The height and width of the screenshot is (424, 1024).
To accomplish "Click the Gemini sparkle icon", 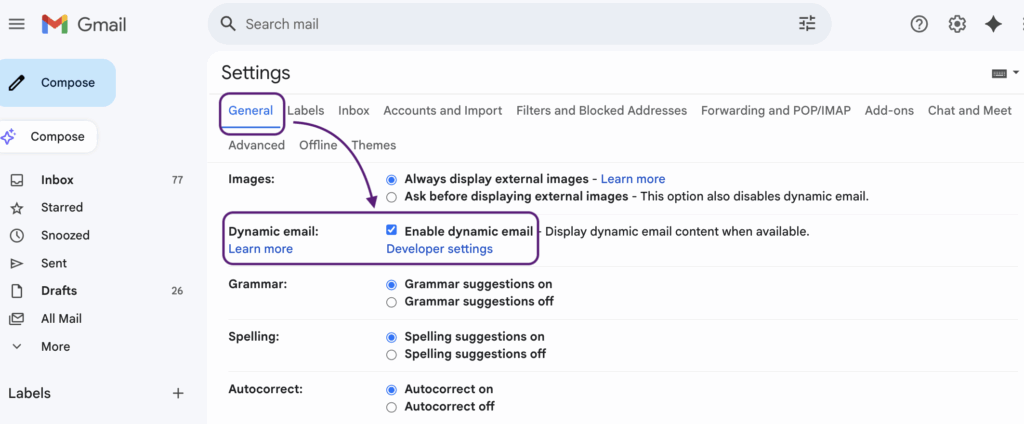I will tap(993, 24).
